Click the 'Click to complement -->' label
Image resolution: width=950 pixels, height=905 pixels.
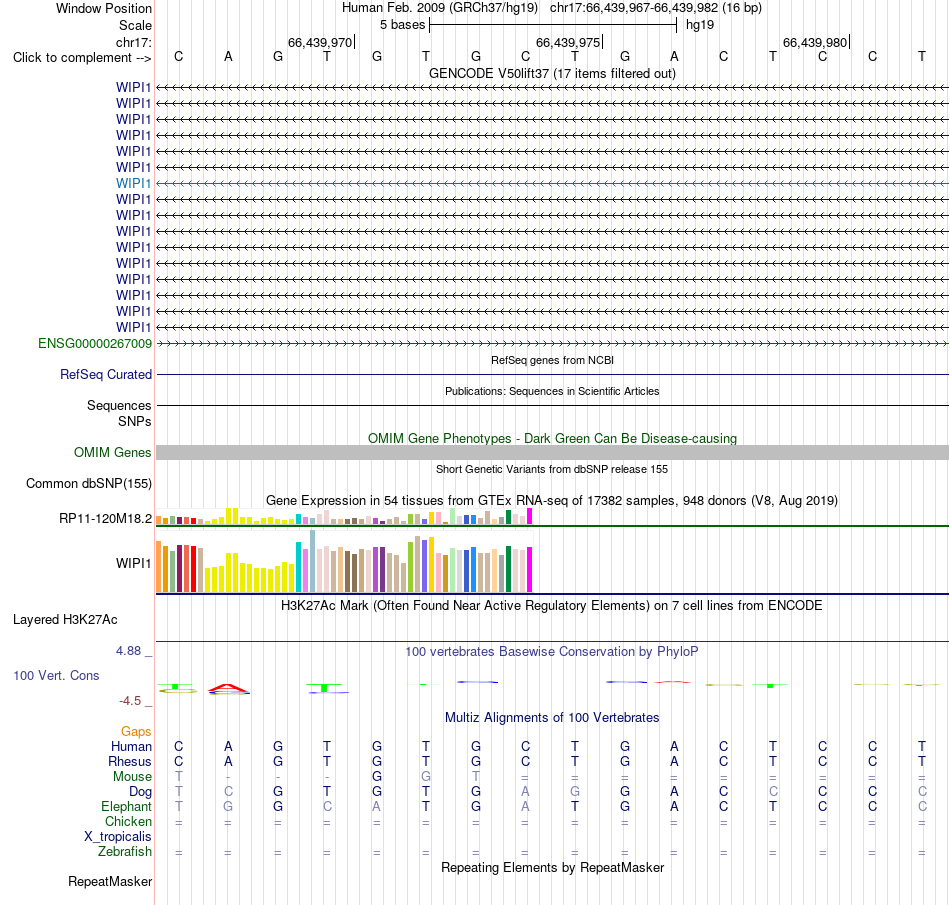point(82,58)
